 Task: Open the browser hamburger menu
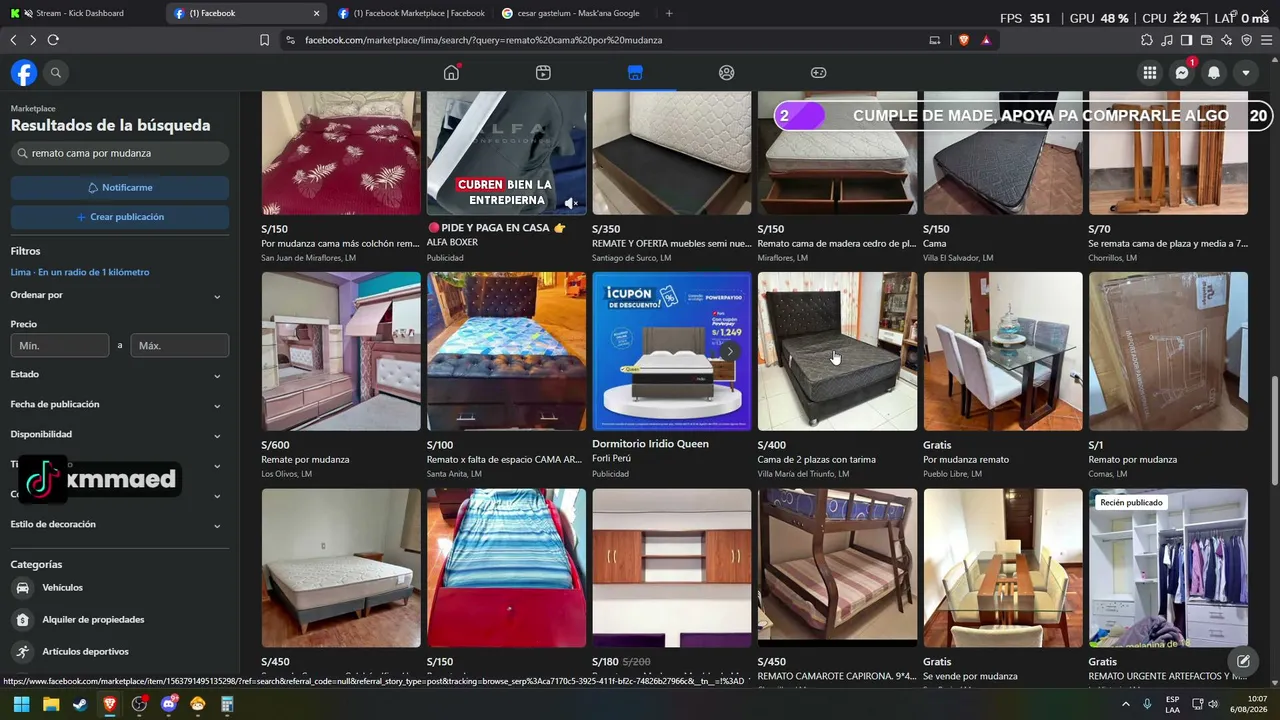1267,40
